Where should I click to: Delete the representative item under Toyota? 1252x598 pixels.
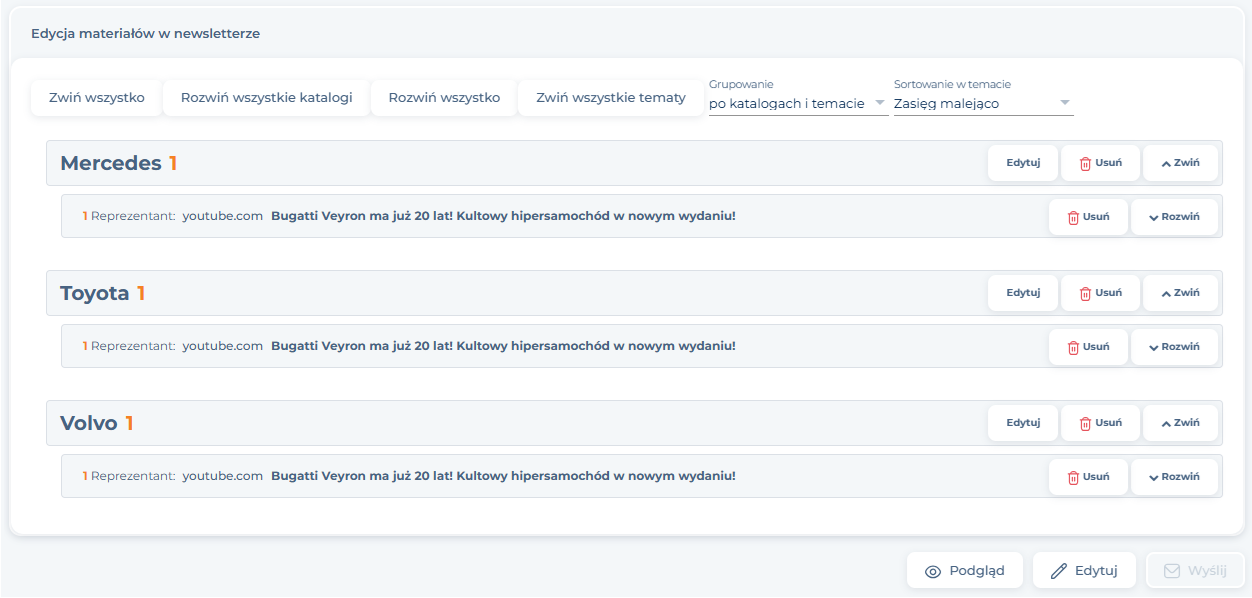(1088, 347)
